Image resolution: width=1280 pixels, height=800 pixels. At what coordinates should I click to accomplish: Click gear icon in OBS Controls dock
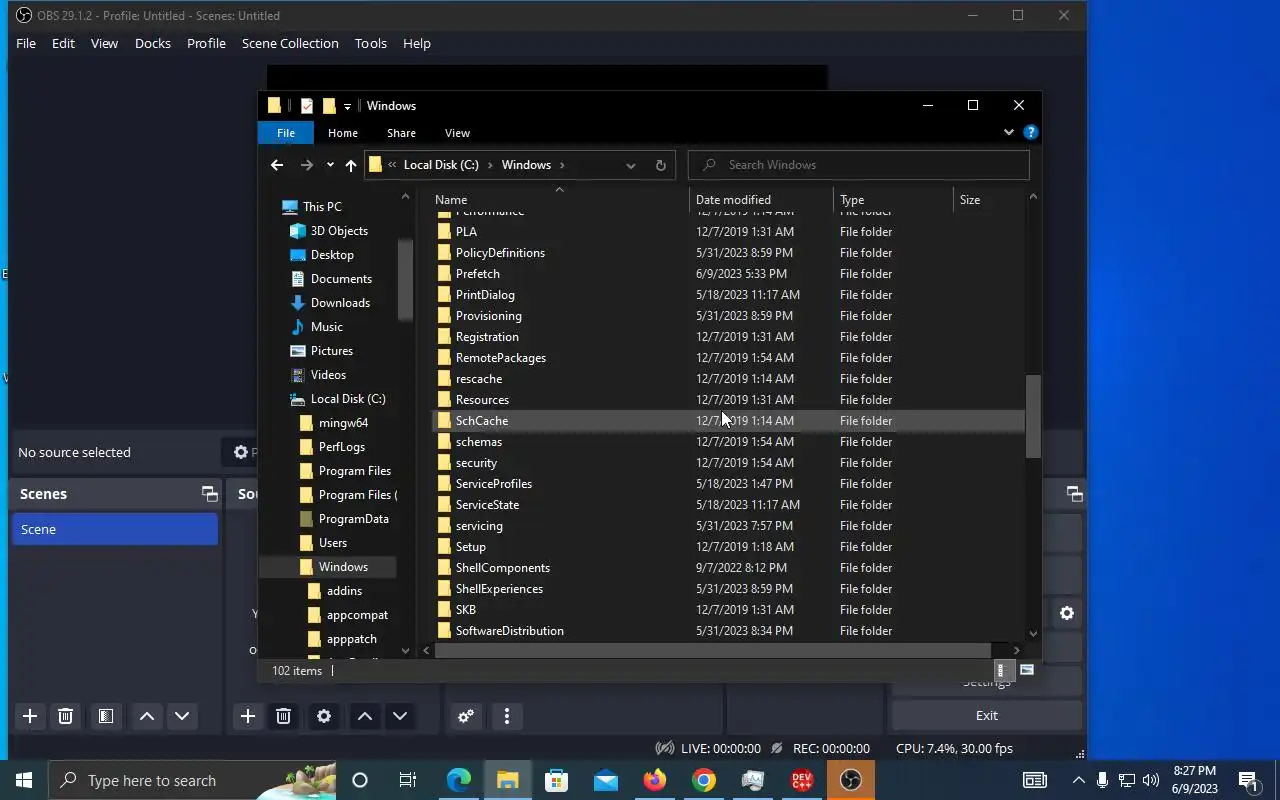pos(1067,613)
